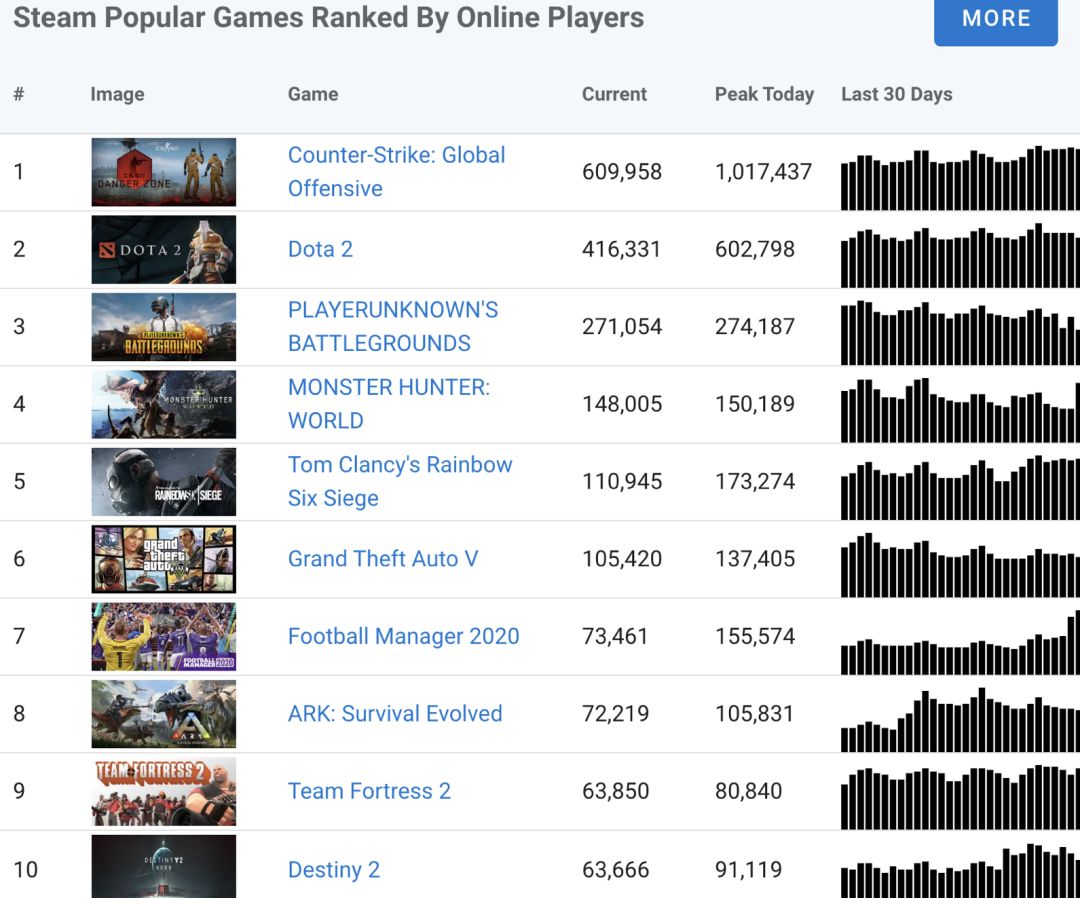Click the 173,274 peak value
The image size is (1080, 898).
pyautogui.click(x=755, y=481)
